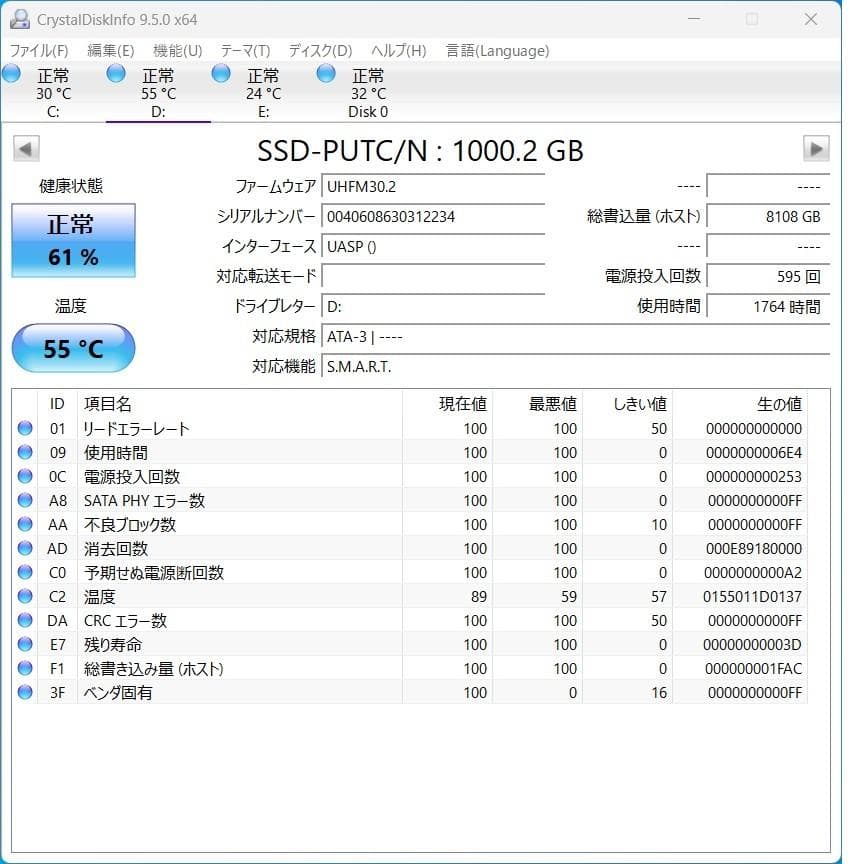
Task: Click status orb for drive D:
Action: coord(116,73)
